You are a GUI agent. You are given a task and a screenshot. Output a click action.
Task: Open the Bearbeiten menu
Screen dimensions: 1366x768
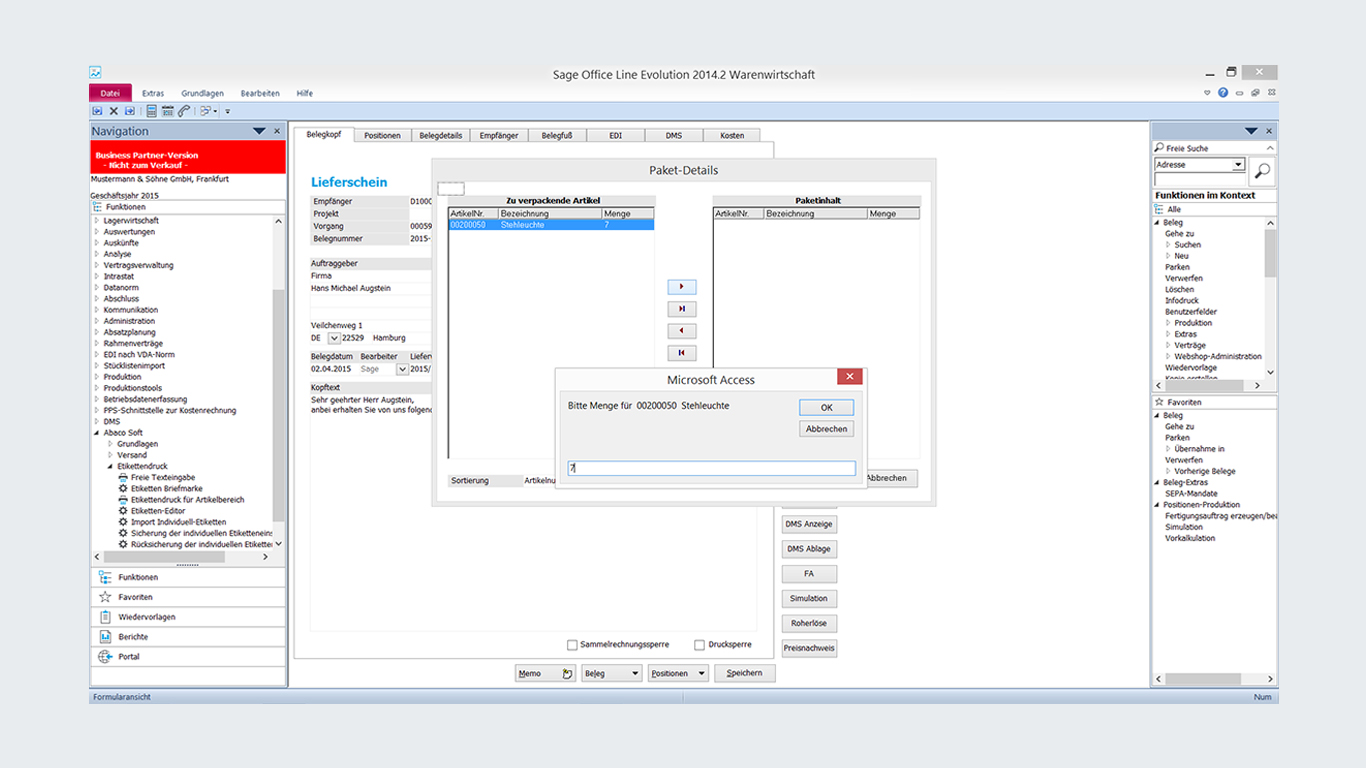point(260,93)
